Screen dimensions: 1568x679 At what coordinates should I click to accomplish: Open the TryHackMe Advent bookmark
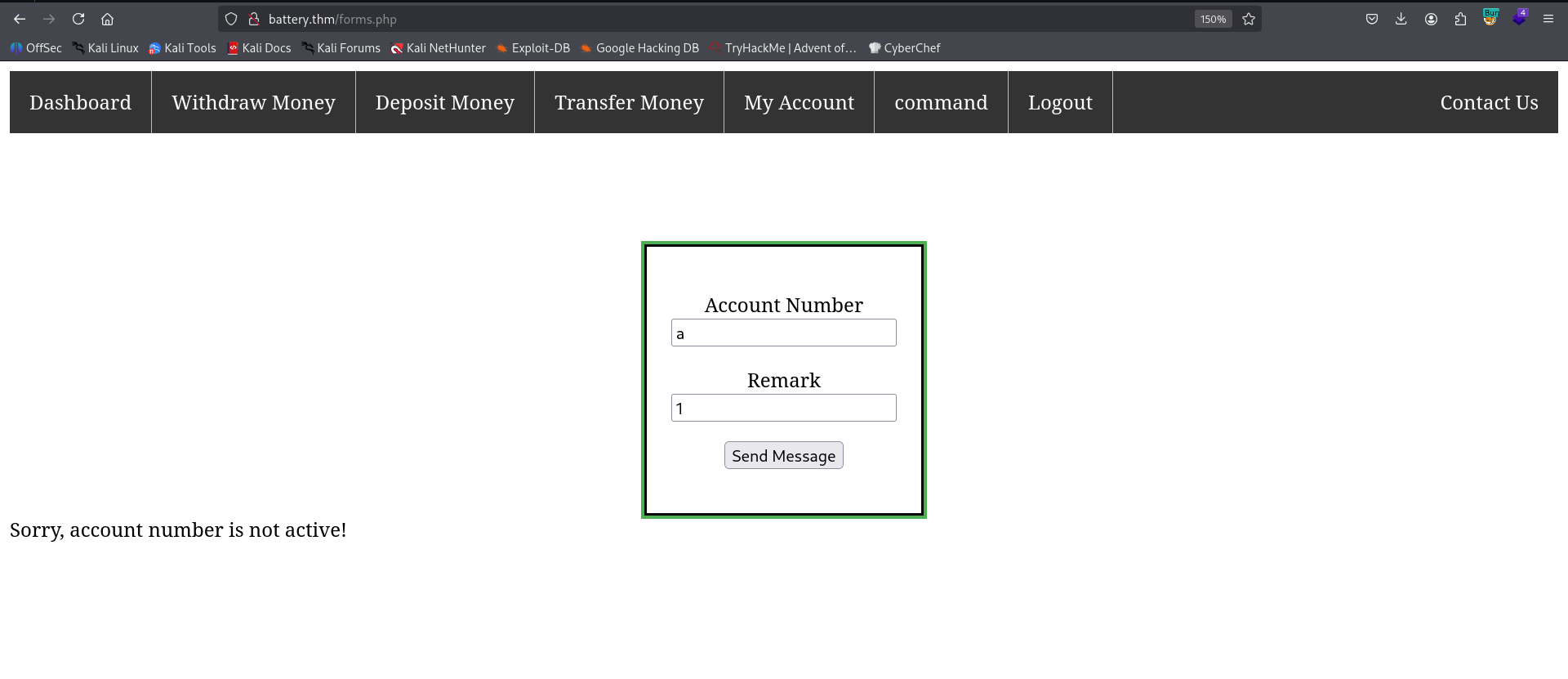(782, 48)
